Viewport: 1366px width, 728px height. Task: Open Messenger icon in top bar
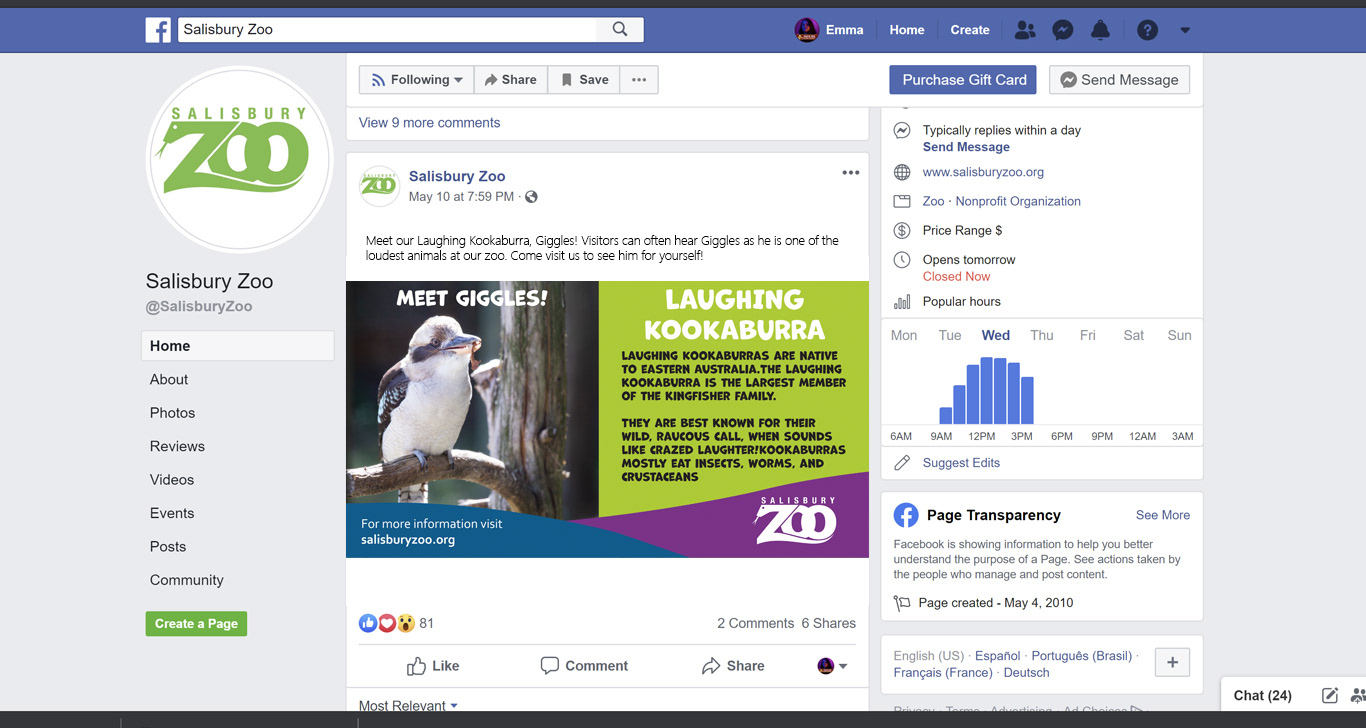point(1063,30)
